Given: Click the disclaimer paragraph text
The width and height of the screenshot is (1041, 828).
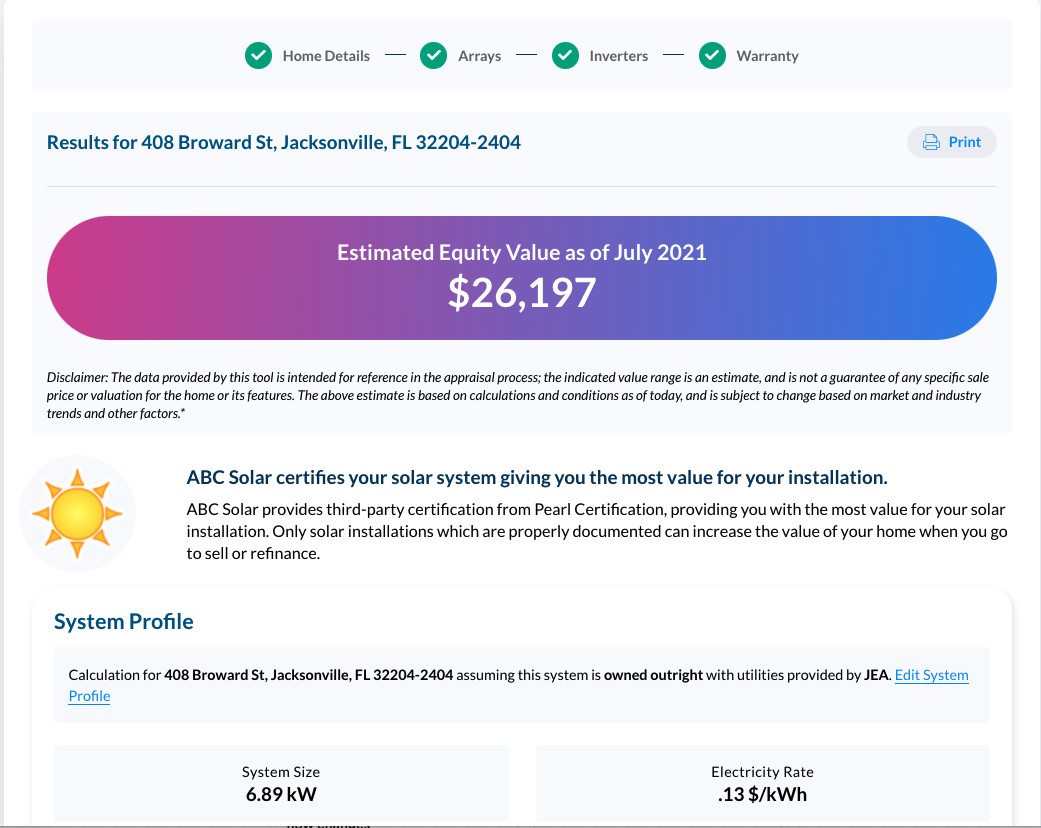Looking at the screenshot, I should pos(518,395).
